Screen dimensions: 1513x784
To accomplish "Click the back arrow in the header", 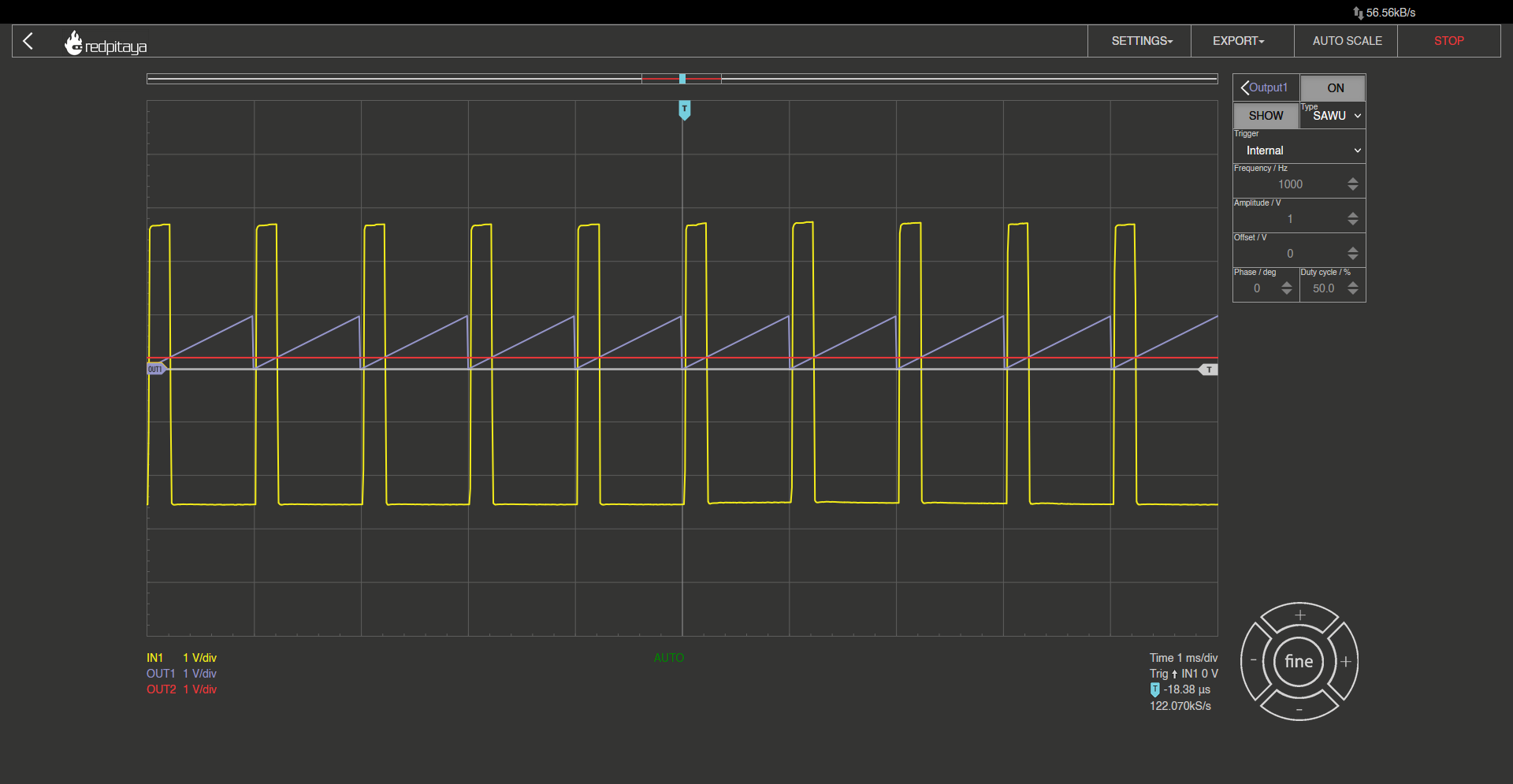I will tap(28, 41).
